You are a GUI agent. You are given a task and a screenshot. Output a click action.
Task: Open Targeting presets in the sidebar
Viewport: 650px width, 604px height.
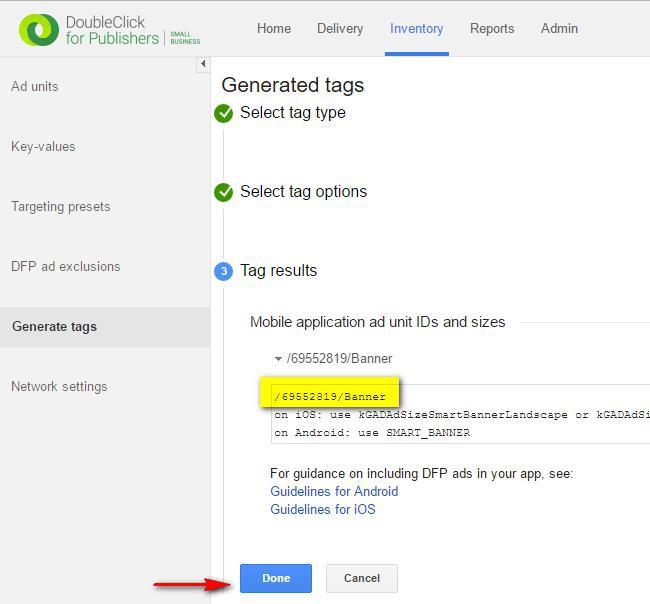(x=61, y=206)
